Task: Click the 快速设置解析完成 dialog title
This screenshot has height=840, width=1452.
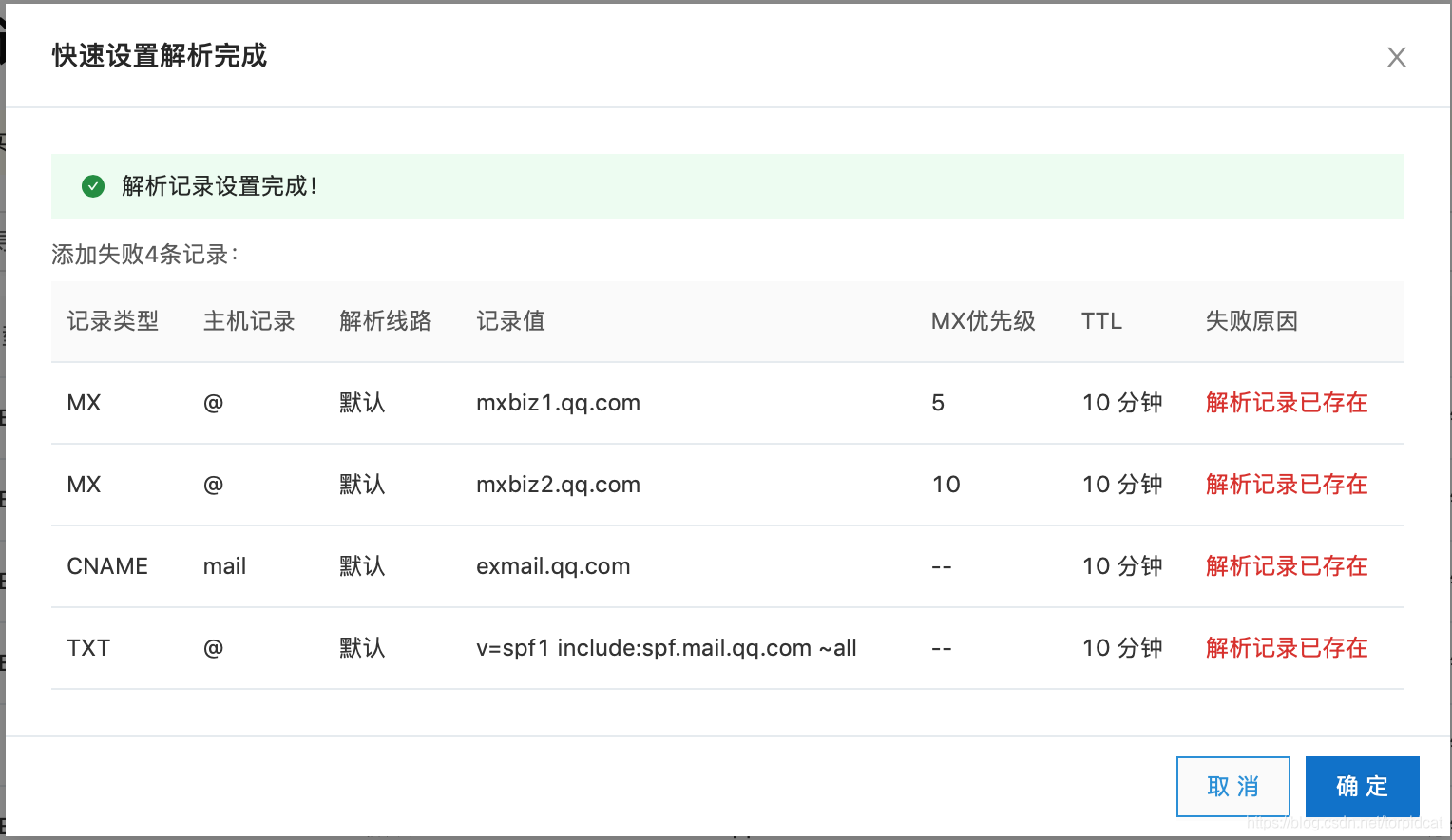Action: tap(160, 56)
